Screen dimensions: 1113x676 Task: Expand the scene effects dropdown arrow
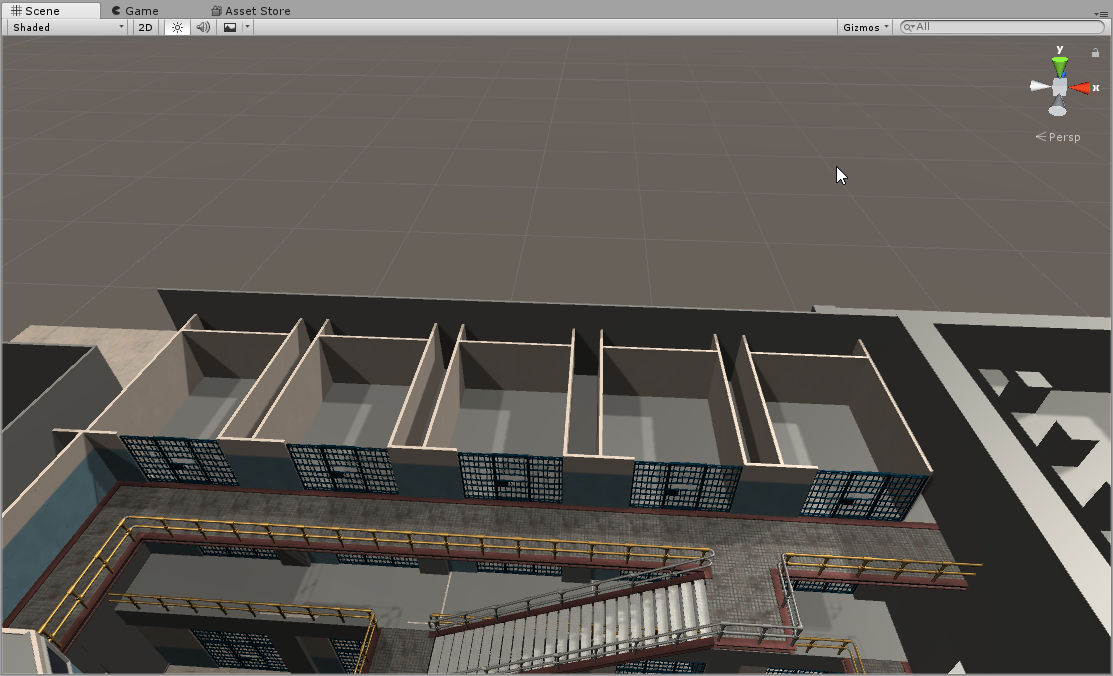click(247, 27)
